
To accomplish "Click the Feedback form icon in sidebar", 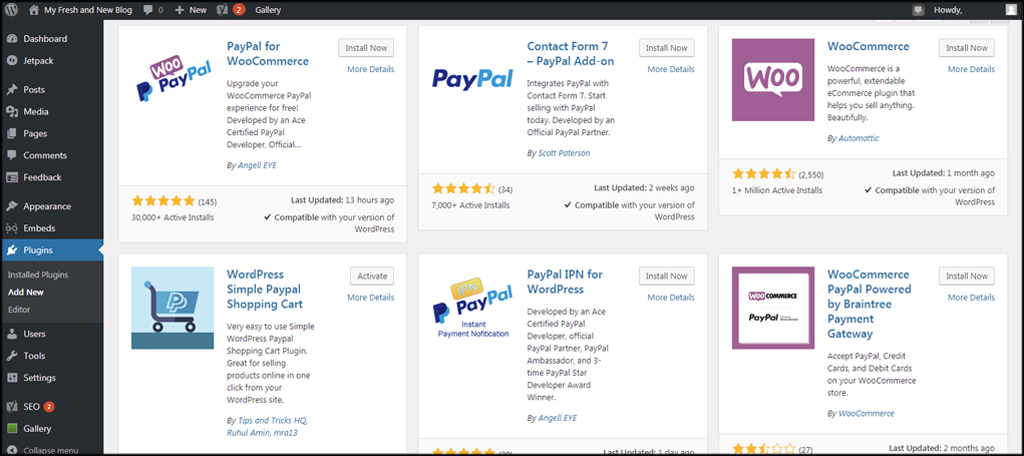I will (12, 177).
